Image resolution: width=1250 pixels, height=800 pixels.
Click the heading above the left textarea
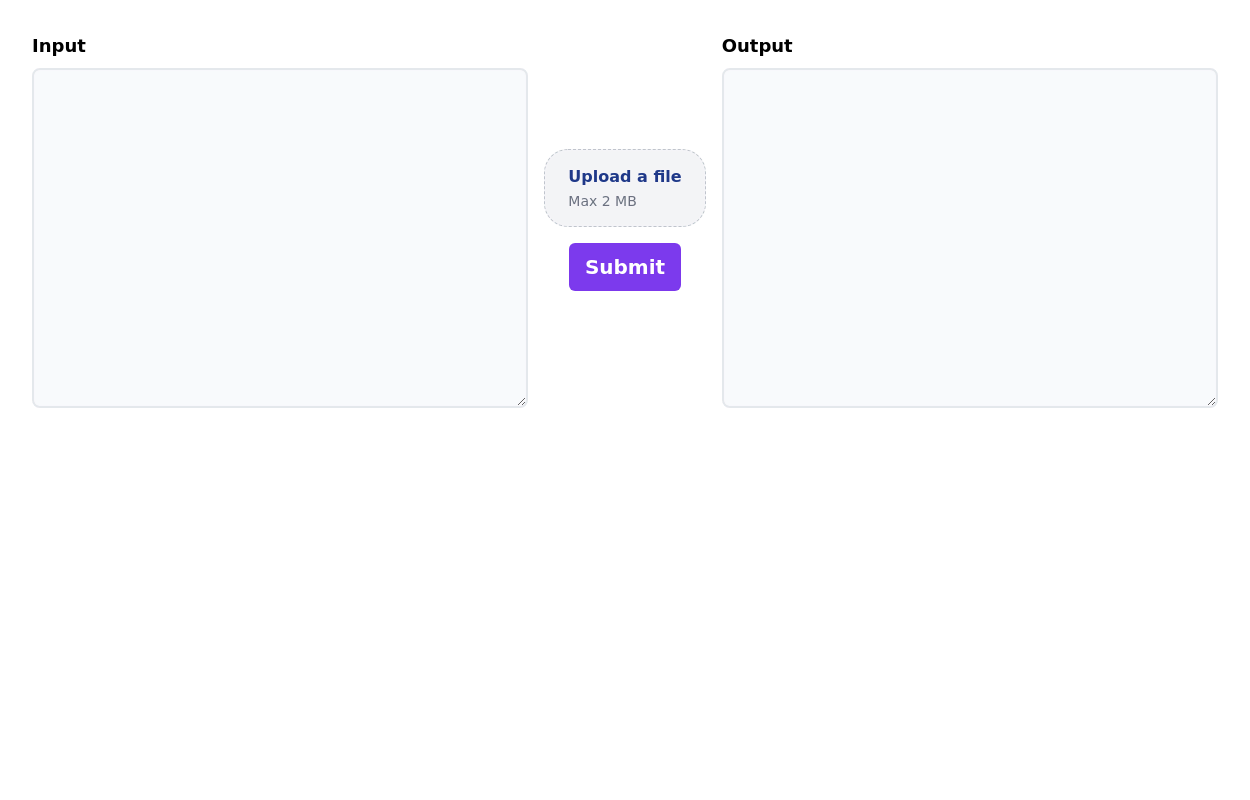tap(59, 46)
